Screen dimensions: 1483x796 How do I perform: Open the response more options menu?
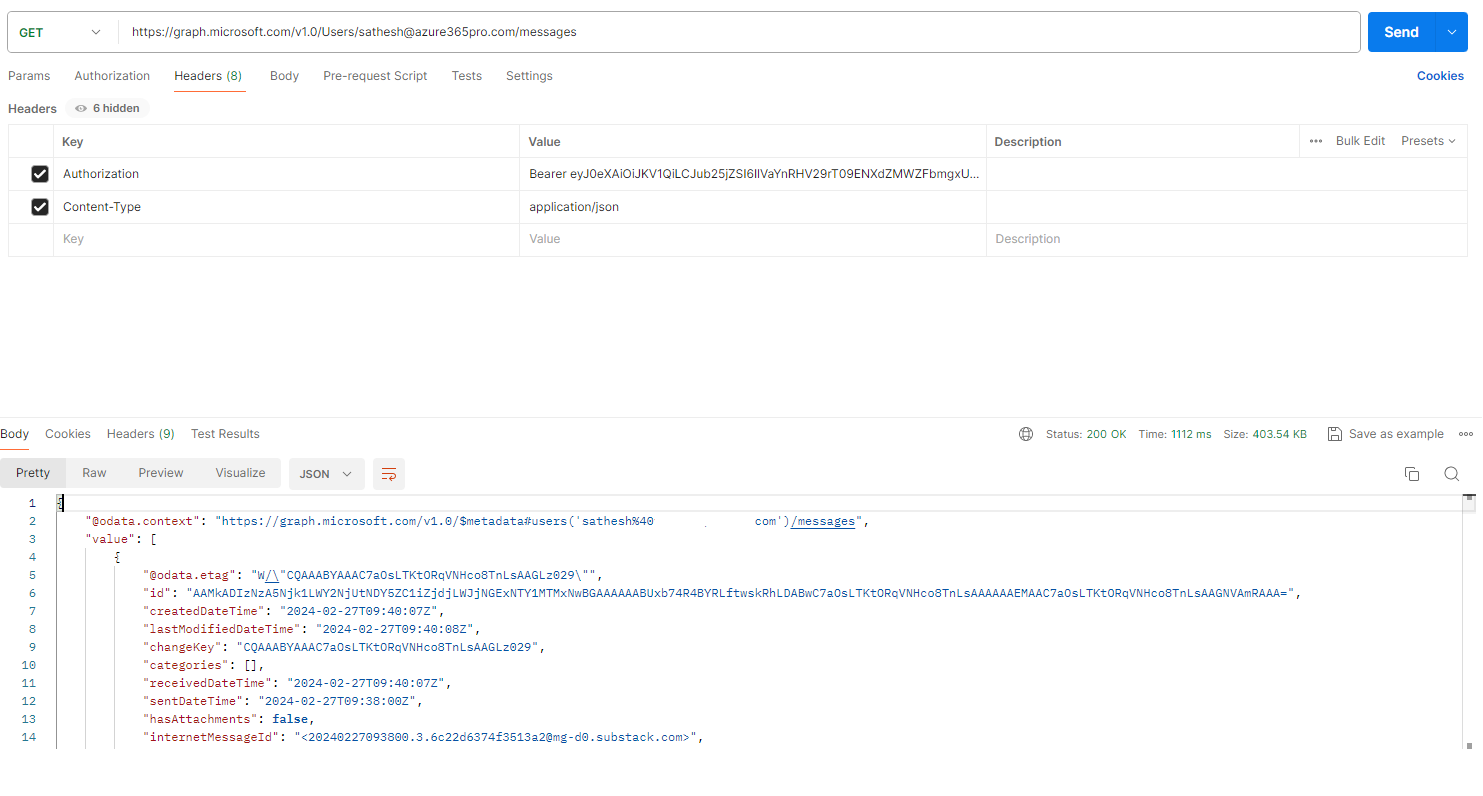[x=1466, y=434]
